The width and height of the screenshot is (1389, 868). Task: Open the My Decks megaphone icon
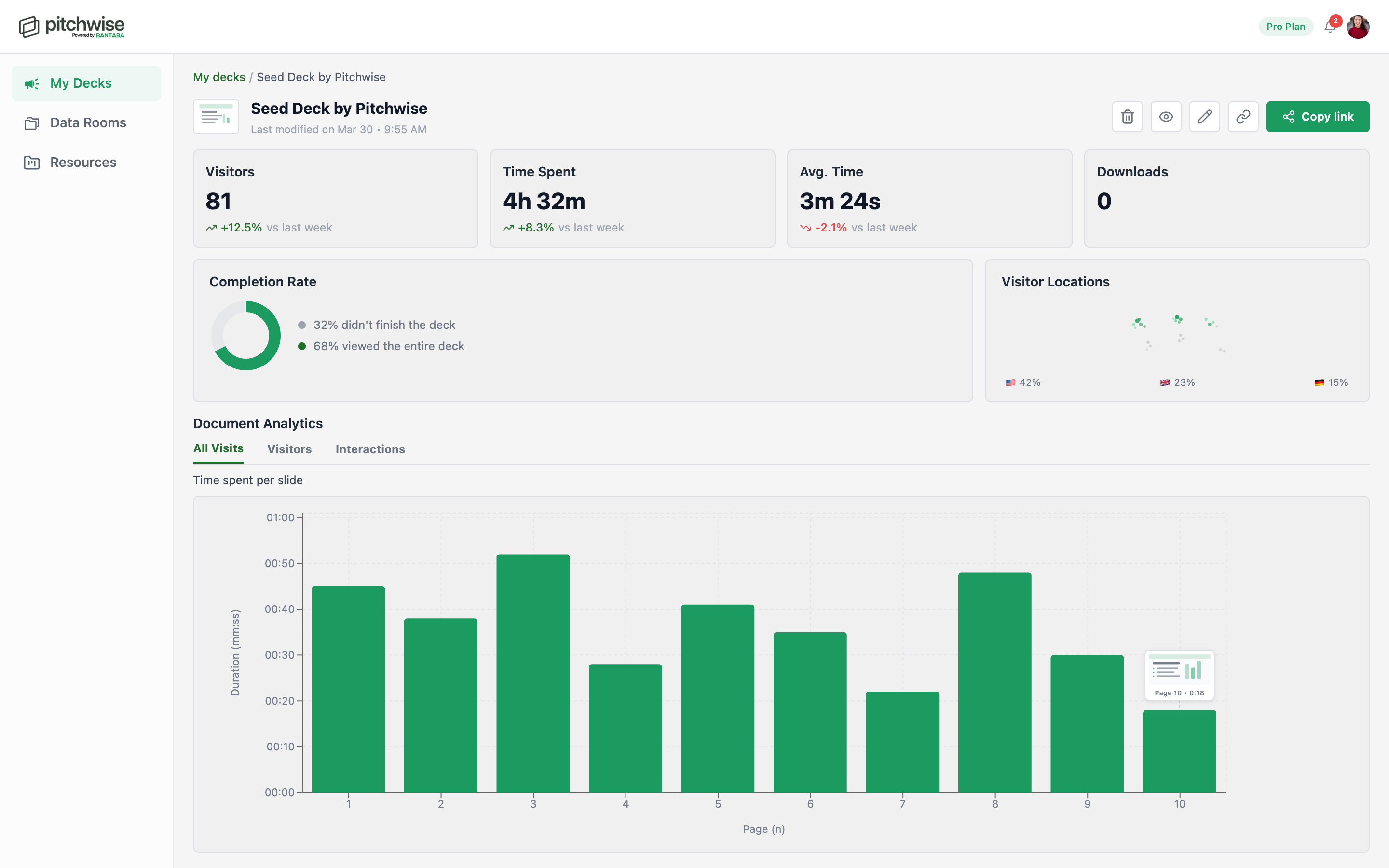(x=31, y=83)
